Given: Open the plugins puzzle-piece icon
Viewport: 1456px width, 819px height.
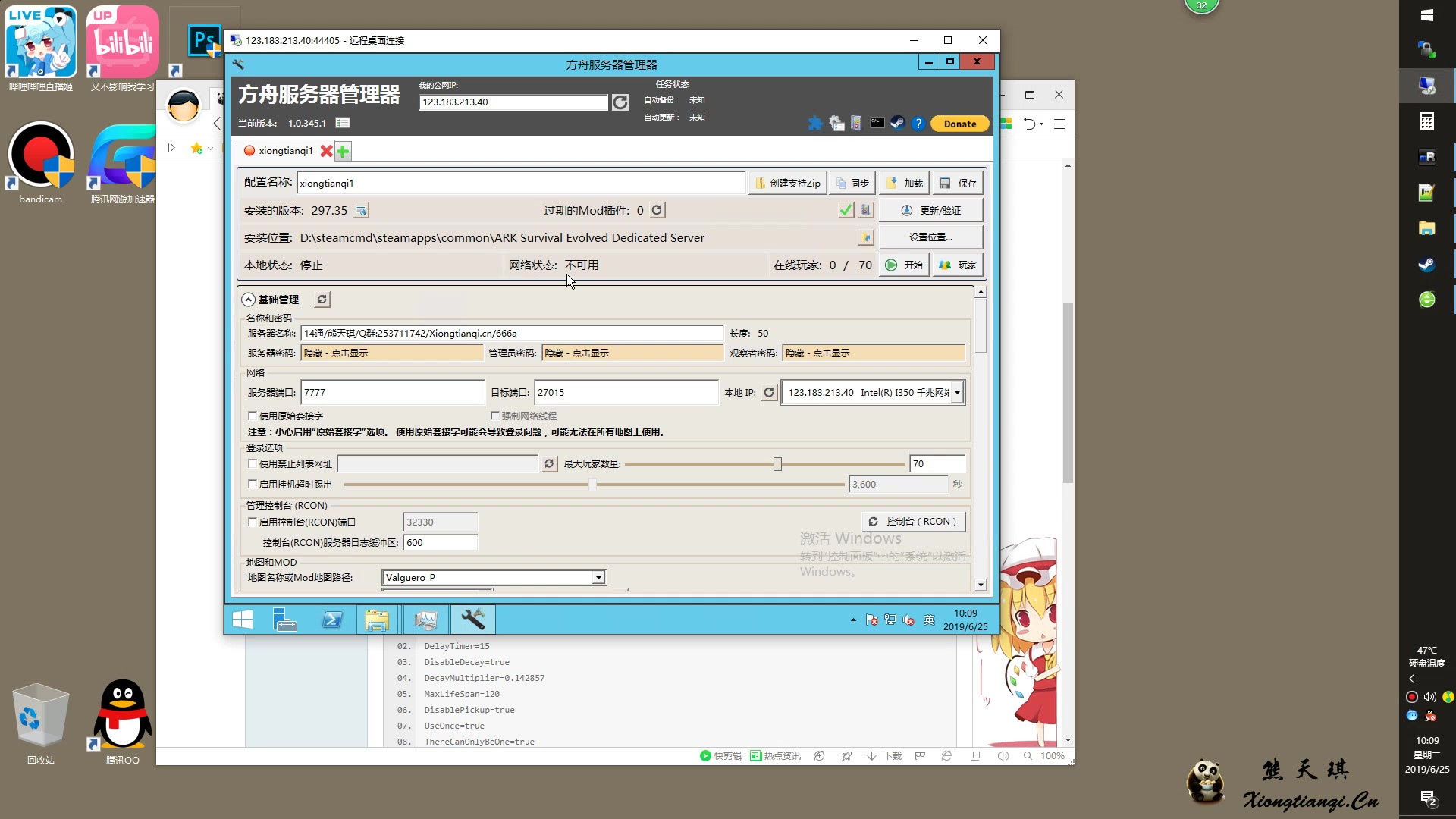Looking at the screenshot, I should pos(815,124).
